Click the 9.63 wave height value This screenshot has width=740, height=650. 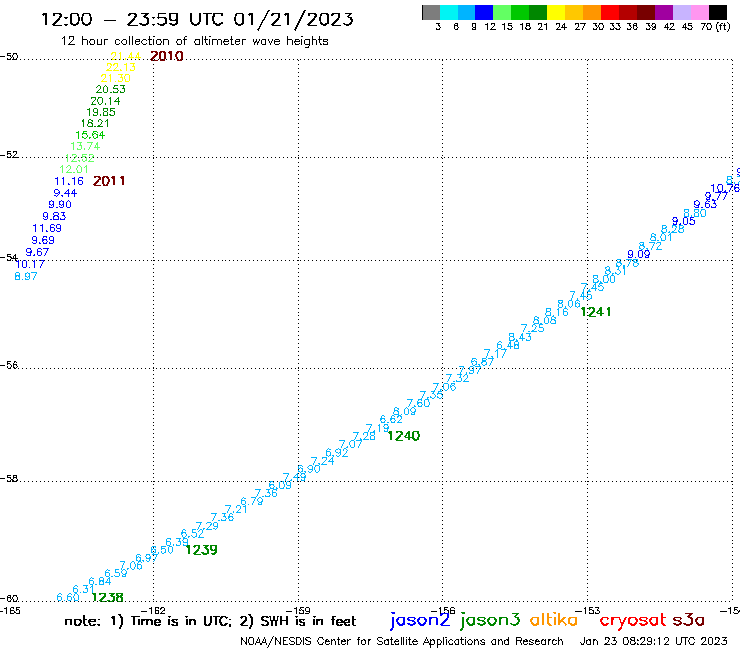[705, 204]
